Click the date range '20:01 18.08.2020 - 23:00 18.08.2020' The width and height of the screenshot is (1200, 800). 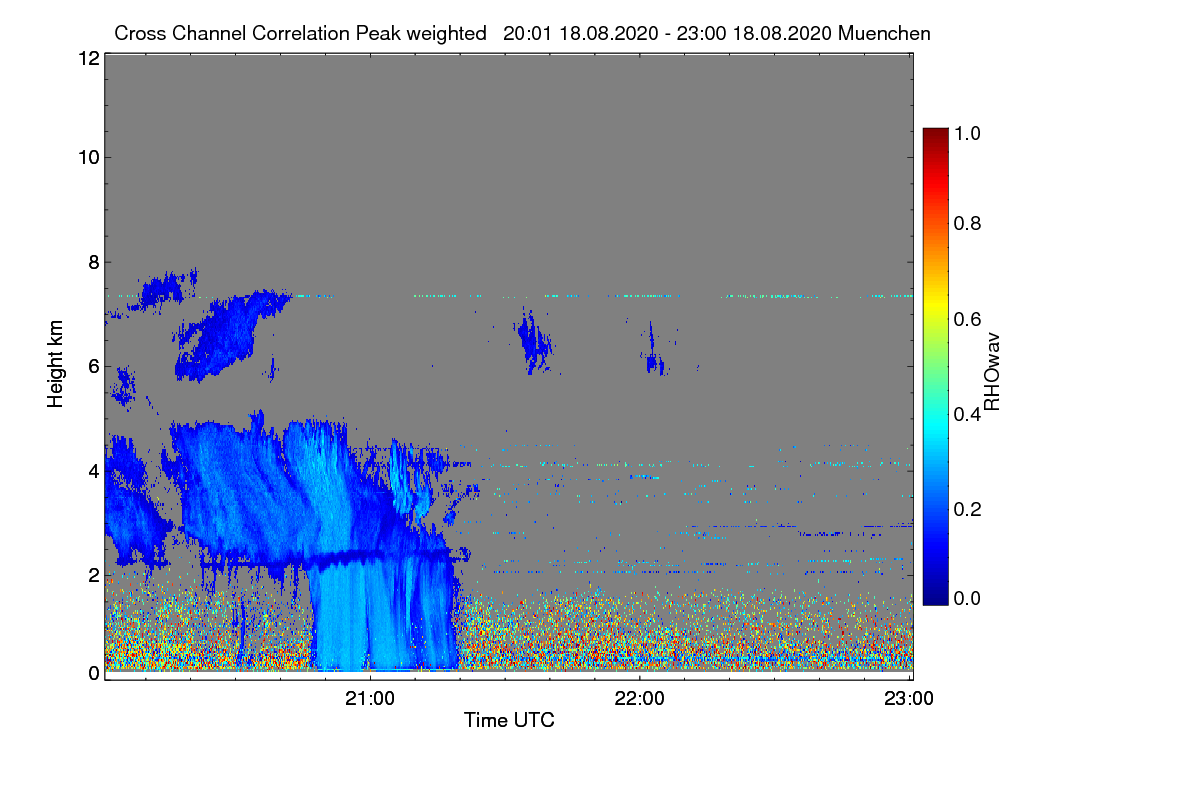pyautogui.click(x=668, y=33)
